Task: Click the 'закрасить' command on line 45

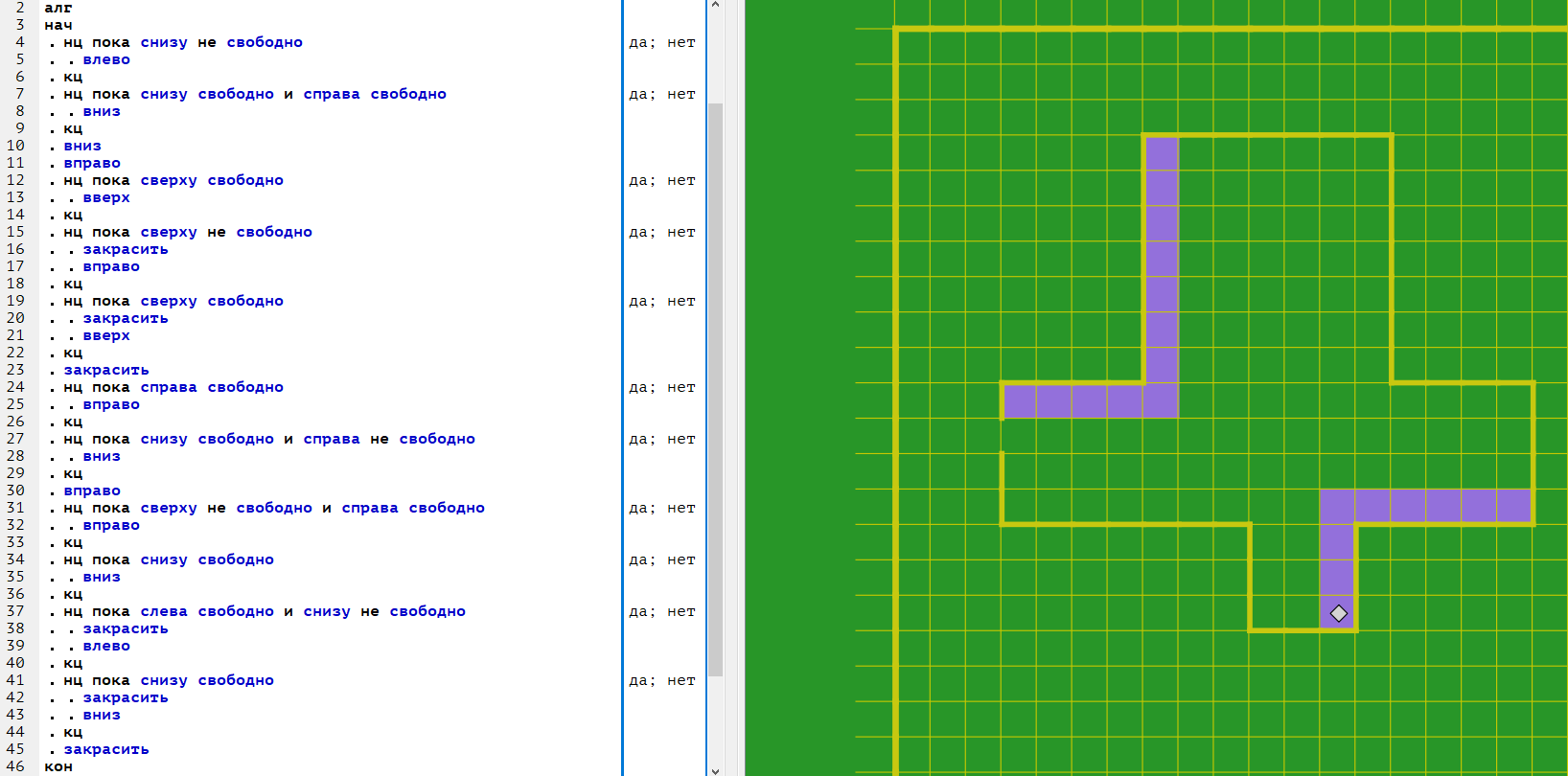Action: click(106, 749)
